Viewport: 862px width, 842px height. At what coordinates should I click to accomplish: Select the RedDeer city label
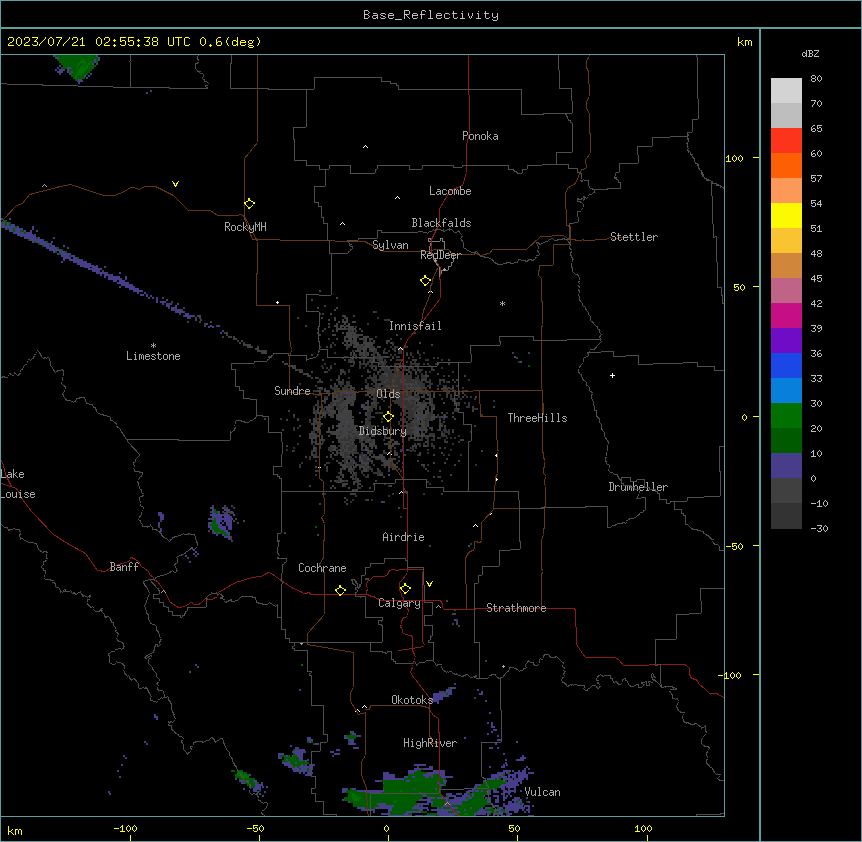tap(440, 255)
